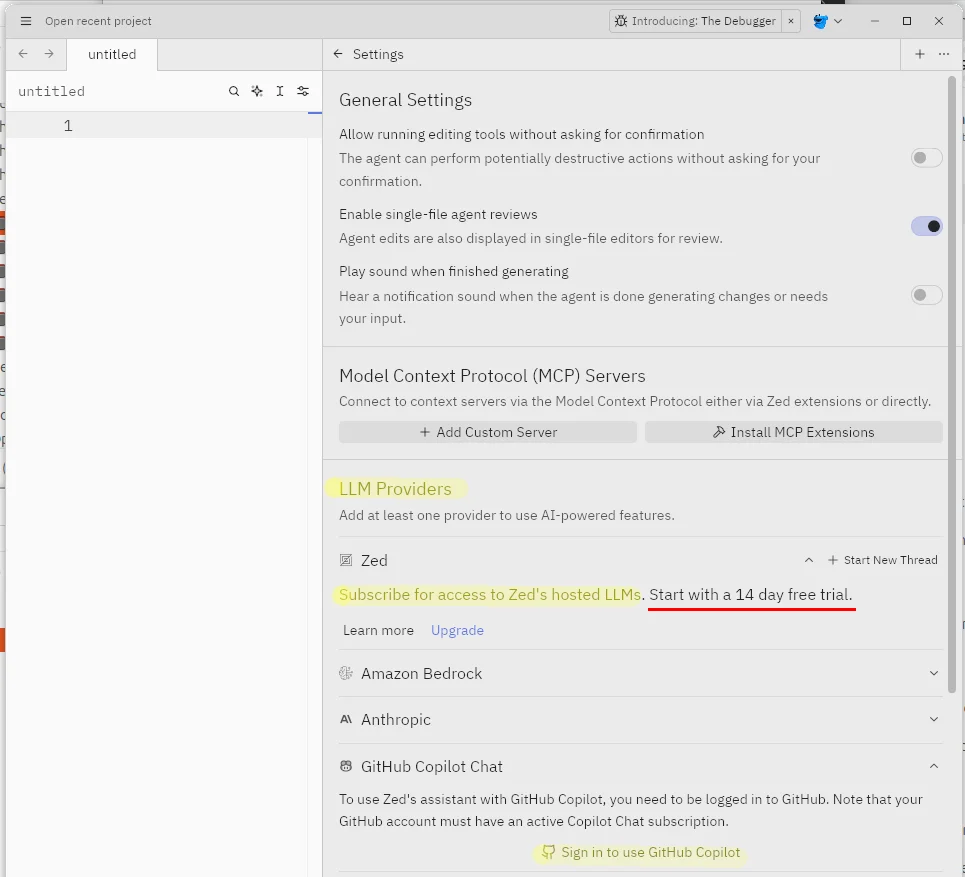This screenshot has width=965, height=877.
Task: Click Install MCP Extensions button
Action: (793, 432)
